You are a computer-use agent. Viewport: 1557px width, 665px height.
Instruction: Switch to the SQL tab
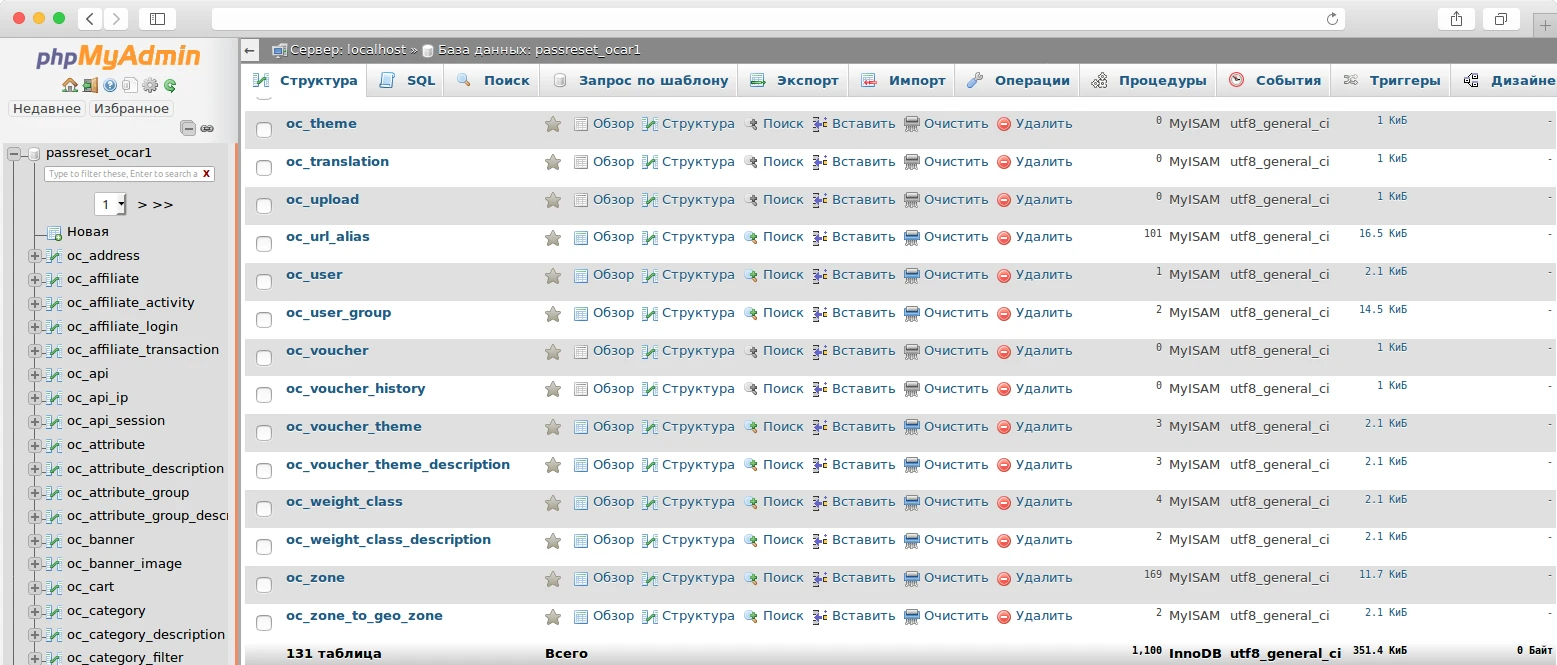point(407,80)
